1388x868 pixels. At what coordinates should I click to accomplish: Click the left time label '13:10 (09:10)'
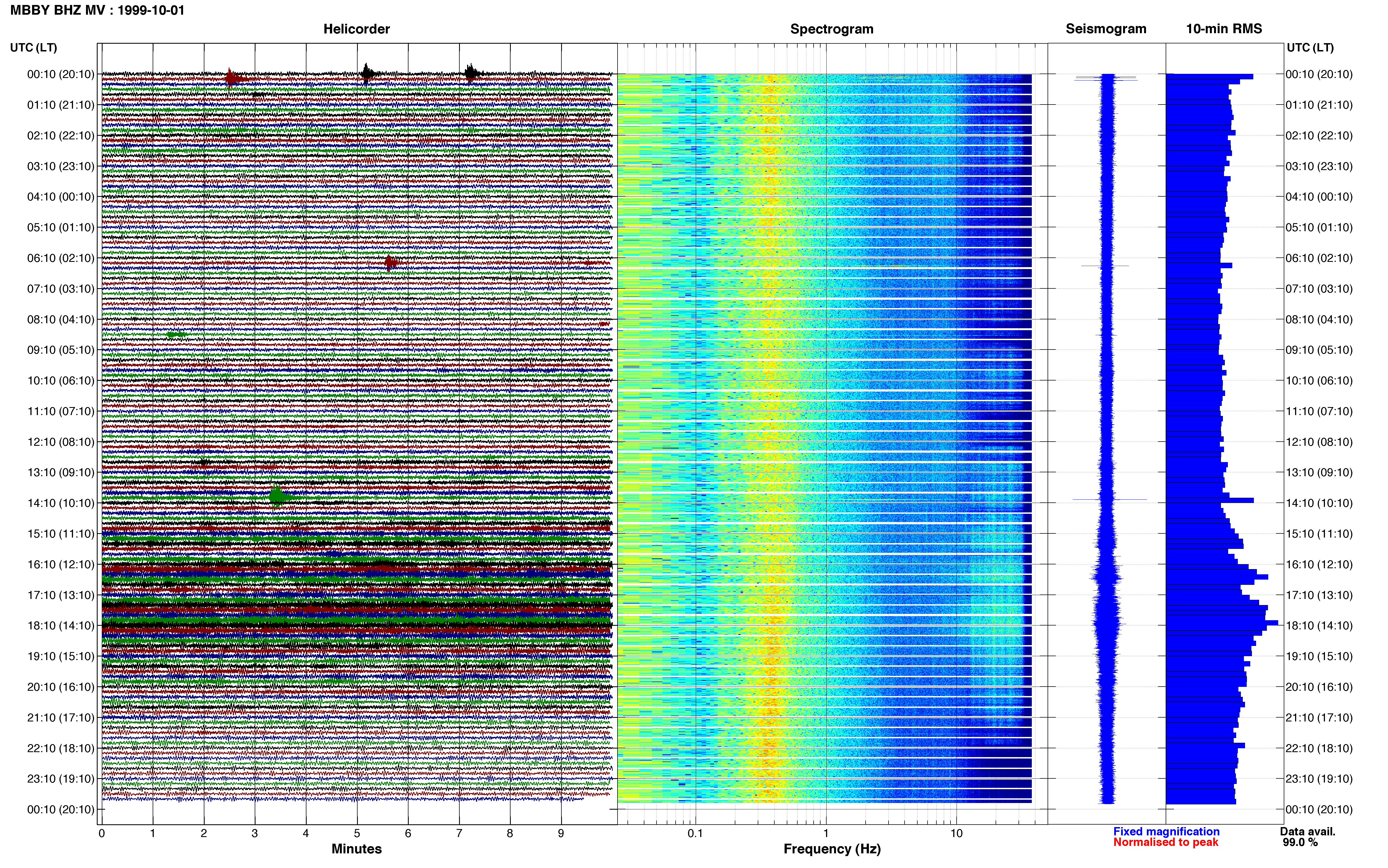coord(61,473)
